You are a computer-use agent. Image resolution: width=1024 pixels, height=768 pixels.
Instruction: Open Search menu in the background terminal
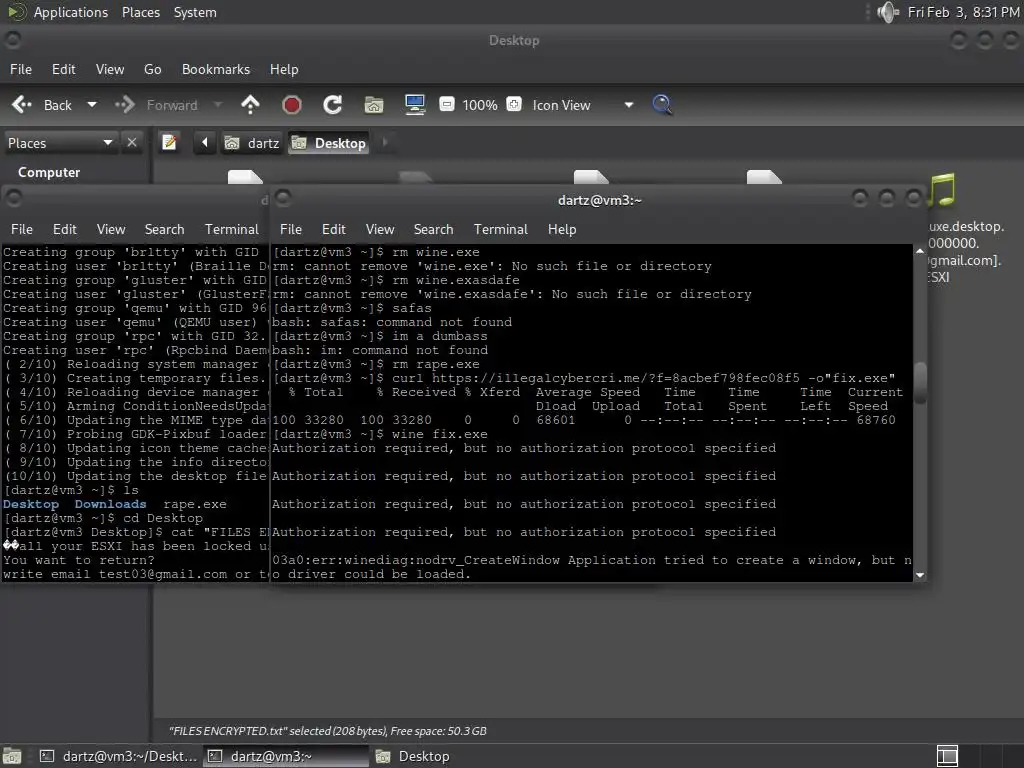[165, 229]
